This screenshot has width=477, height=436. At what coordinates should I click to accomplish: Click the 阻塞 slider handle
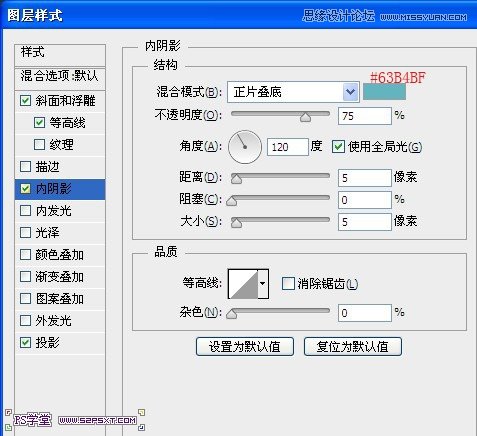tap(231, 201)
